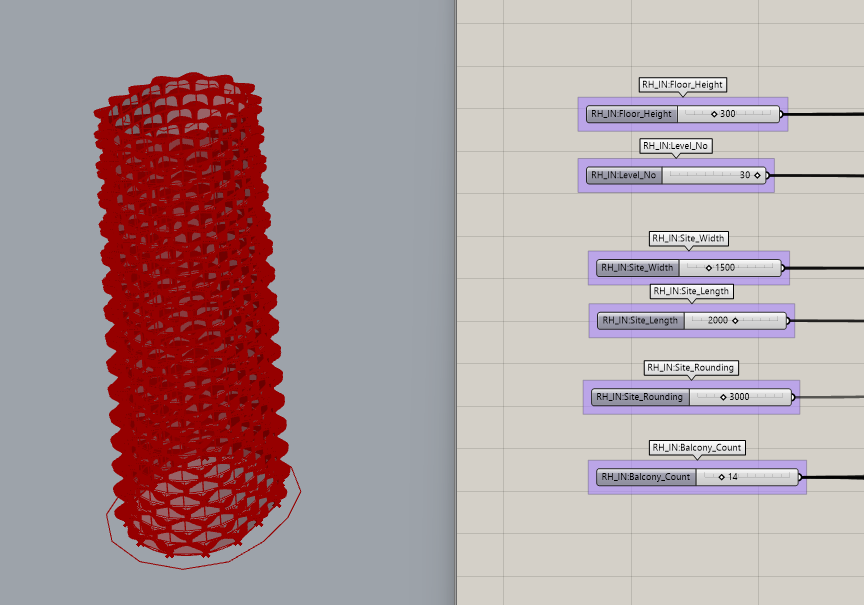Image resolution: width=864 pixels, height=605 pixels.
Task: Click the Level_No slider handle at 30
Action: point(757,175)
